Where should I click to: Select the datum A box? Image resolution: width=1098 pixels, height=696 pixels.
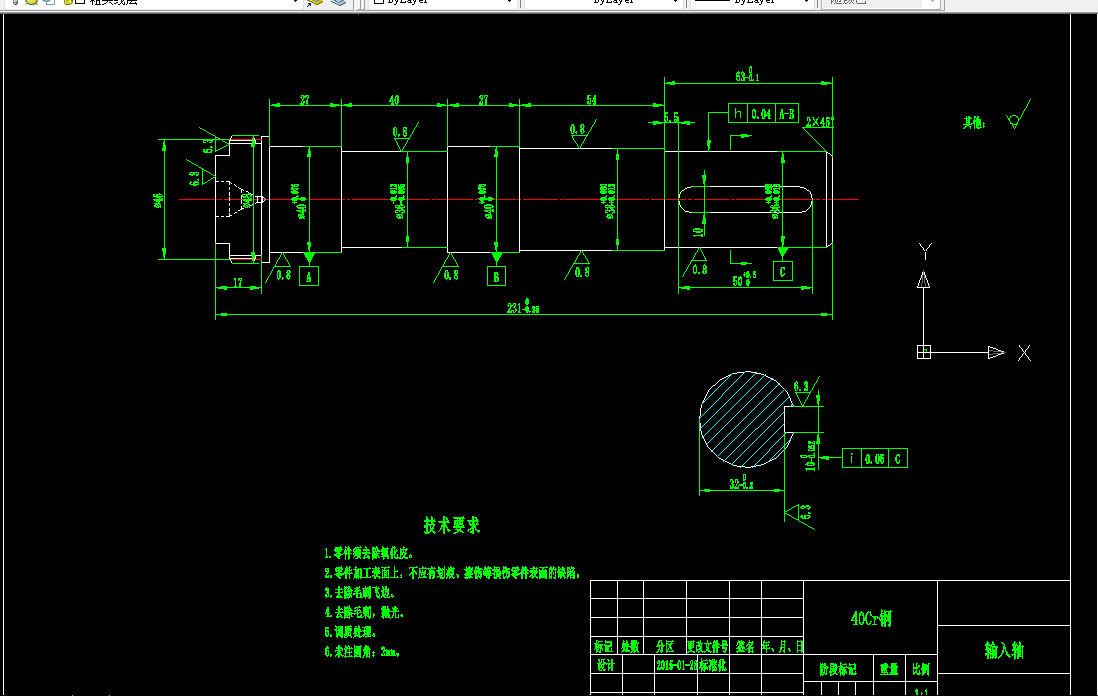click(x=309, y=276)
